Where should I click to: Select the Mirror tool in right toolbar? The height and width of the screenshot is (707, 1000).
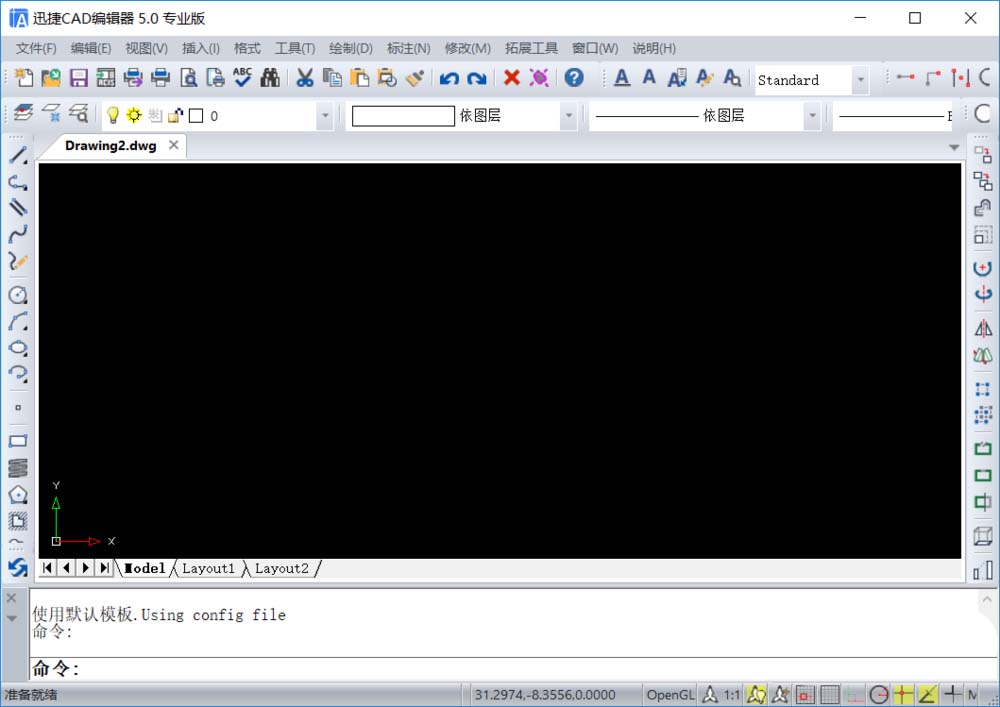(983, 328)
